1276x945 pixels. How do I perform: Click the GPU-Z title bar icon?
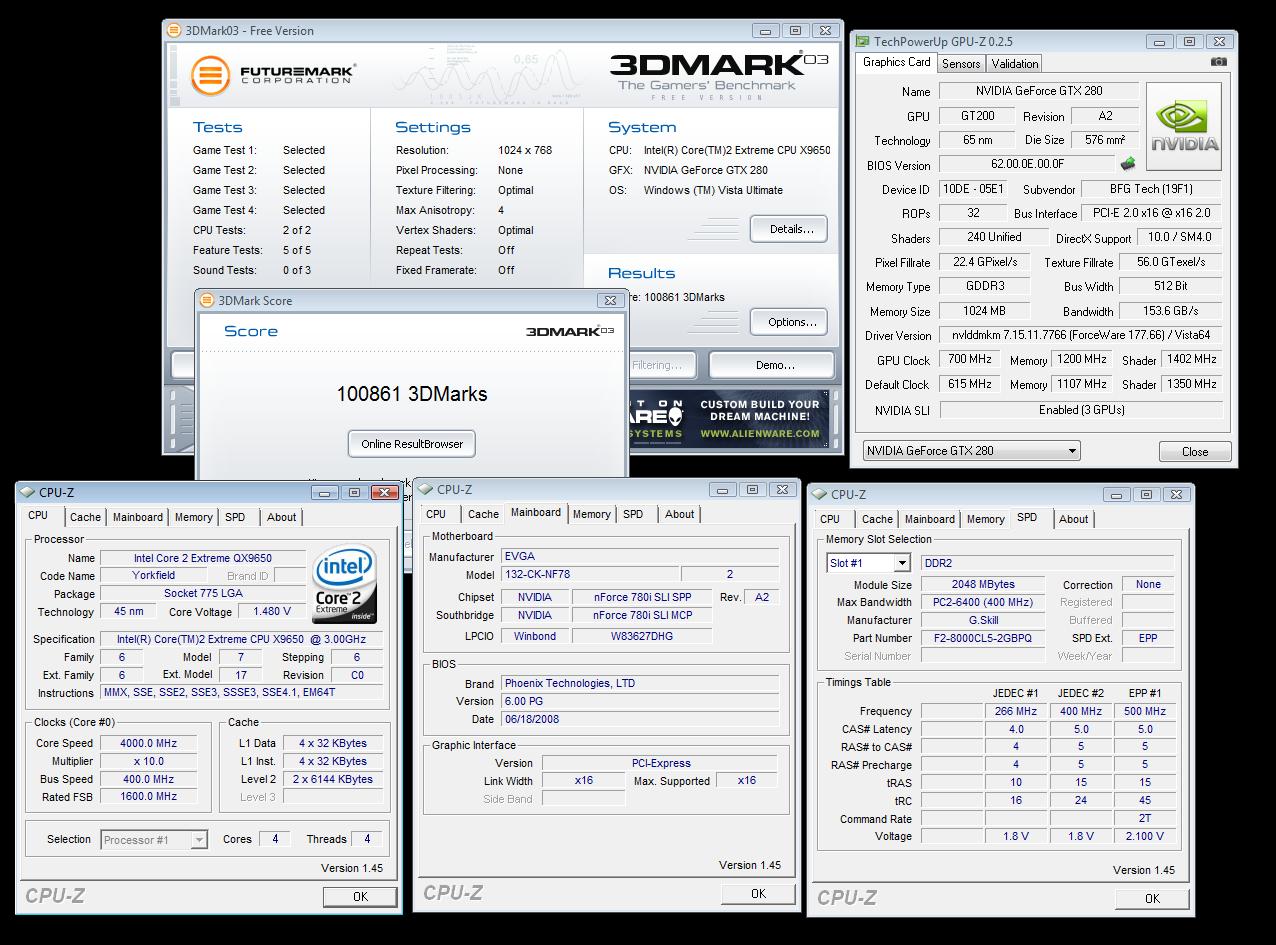862,41
